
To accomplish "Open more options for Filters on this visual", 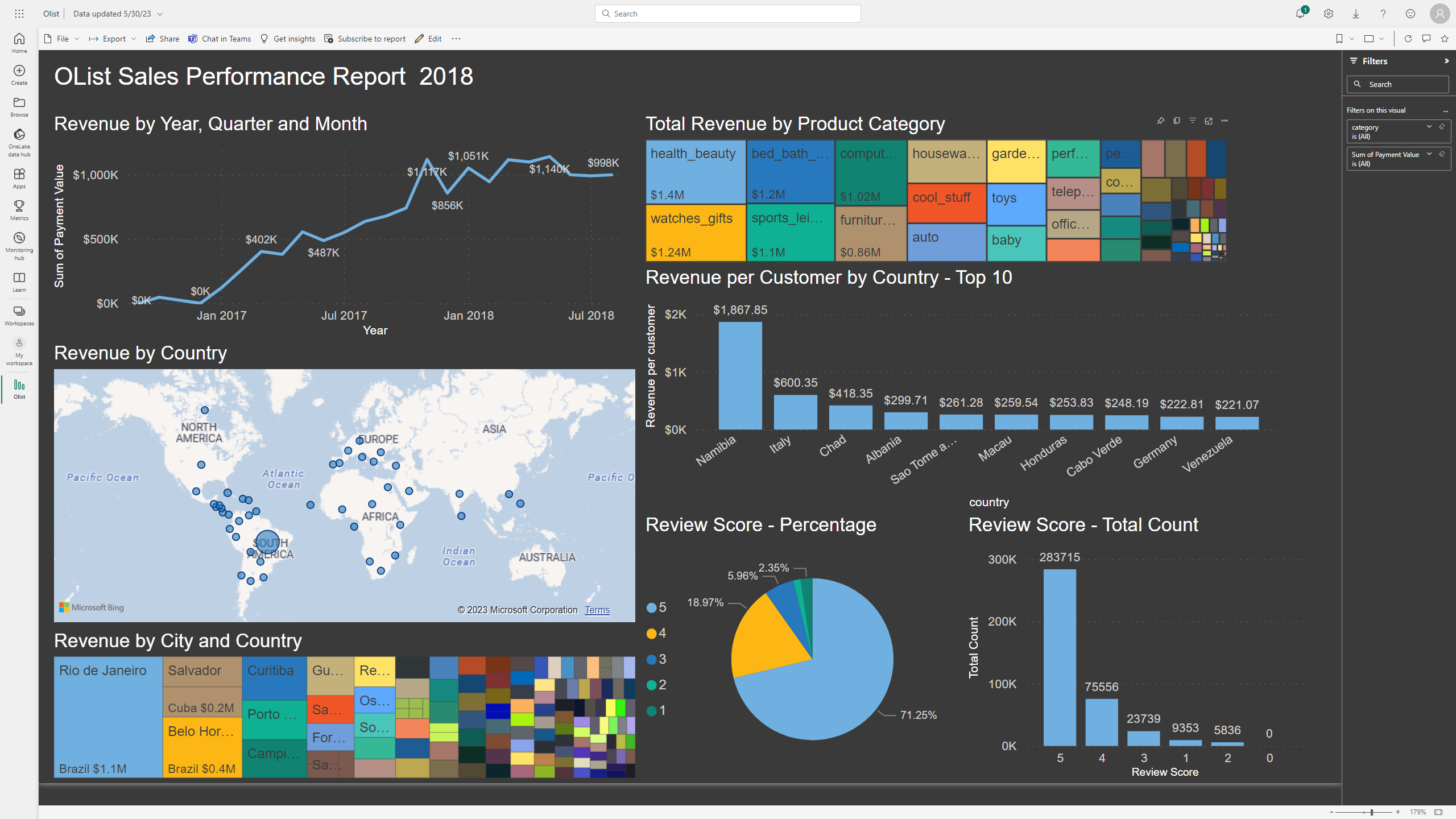I will 1446,110.
